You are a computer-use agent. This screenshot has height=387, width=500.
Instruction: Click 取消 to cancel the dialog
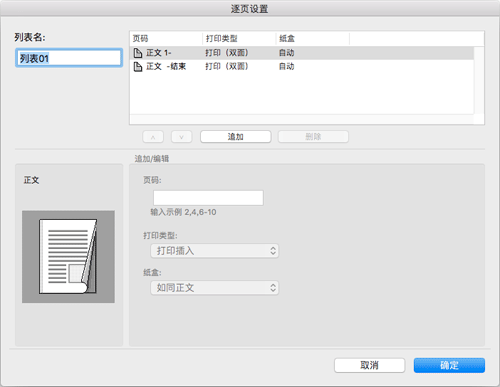(370, 365)
